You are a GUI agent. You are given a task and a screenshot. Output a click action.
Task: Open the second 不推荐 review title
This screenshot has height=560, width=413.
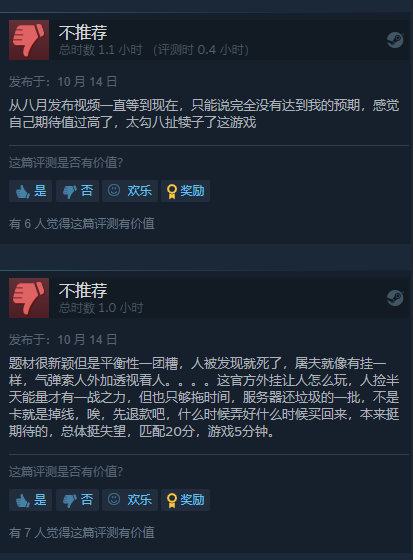click(x=83, y=290)
